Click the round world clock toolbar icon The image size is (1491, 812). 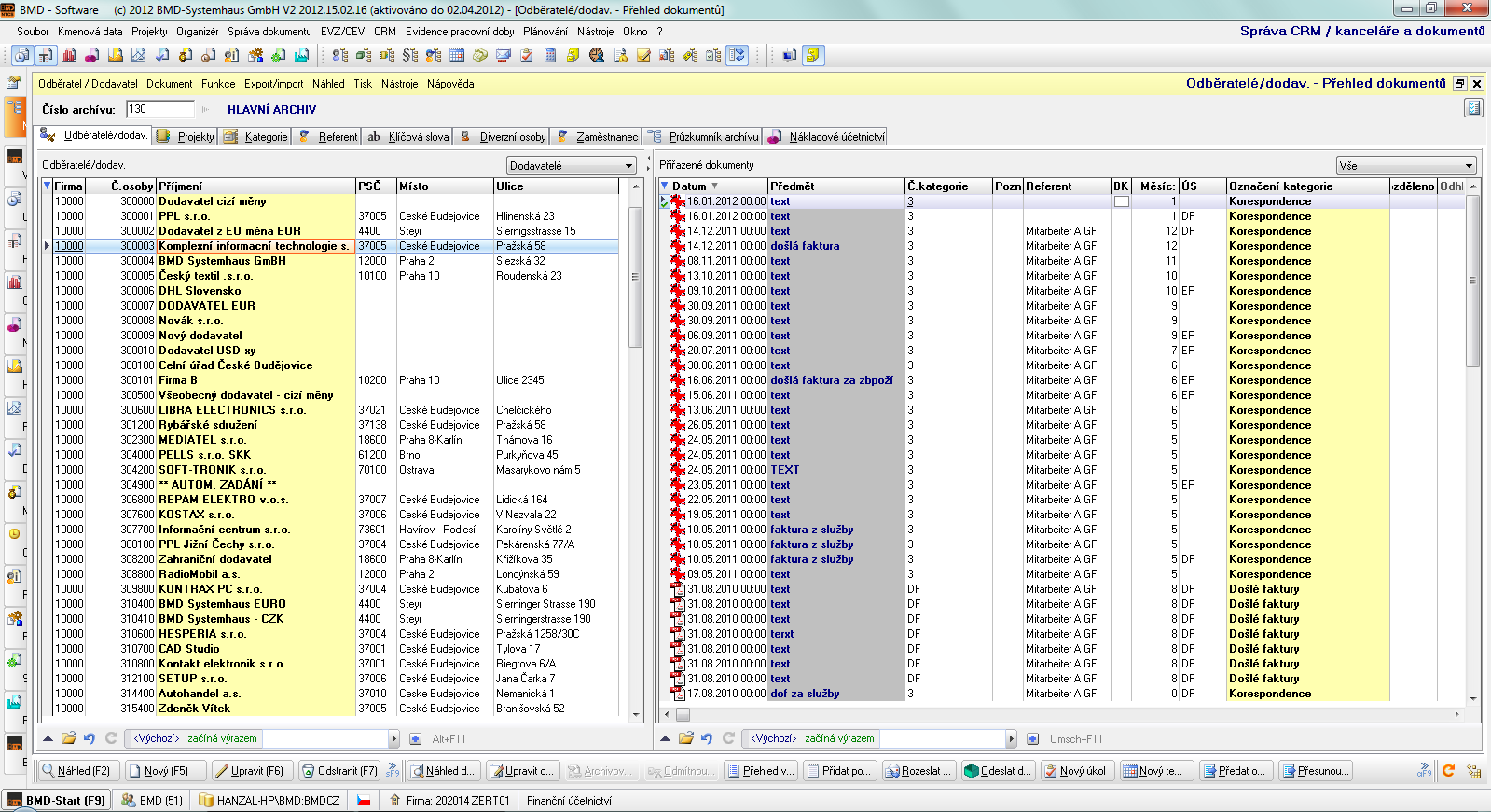pos(597,55)
